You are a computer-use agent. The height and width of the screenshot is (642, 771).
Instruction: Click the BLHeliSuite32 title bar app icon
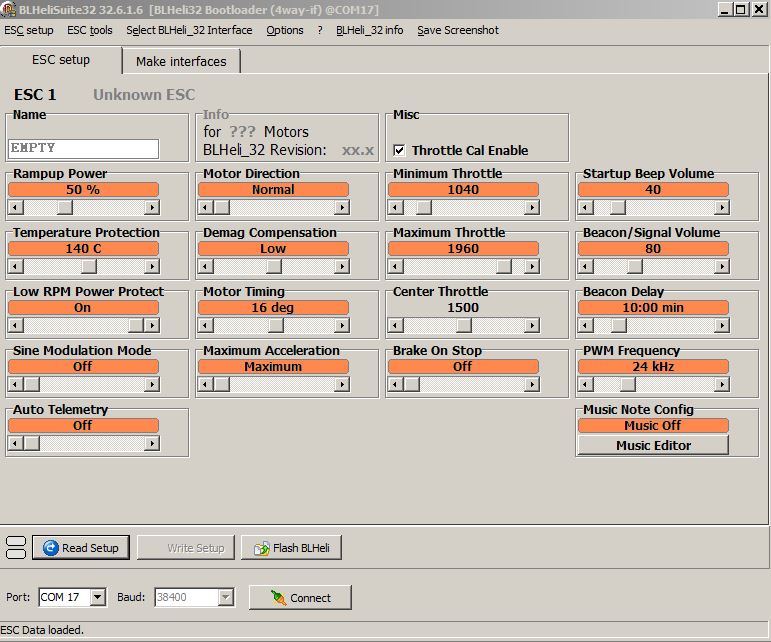(x=8, y=9)
